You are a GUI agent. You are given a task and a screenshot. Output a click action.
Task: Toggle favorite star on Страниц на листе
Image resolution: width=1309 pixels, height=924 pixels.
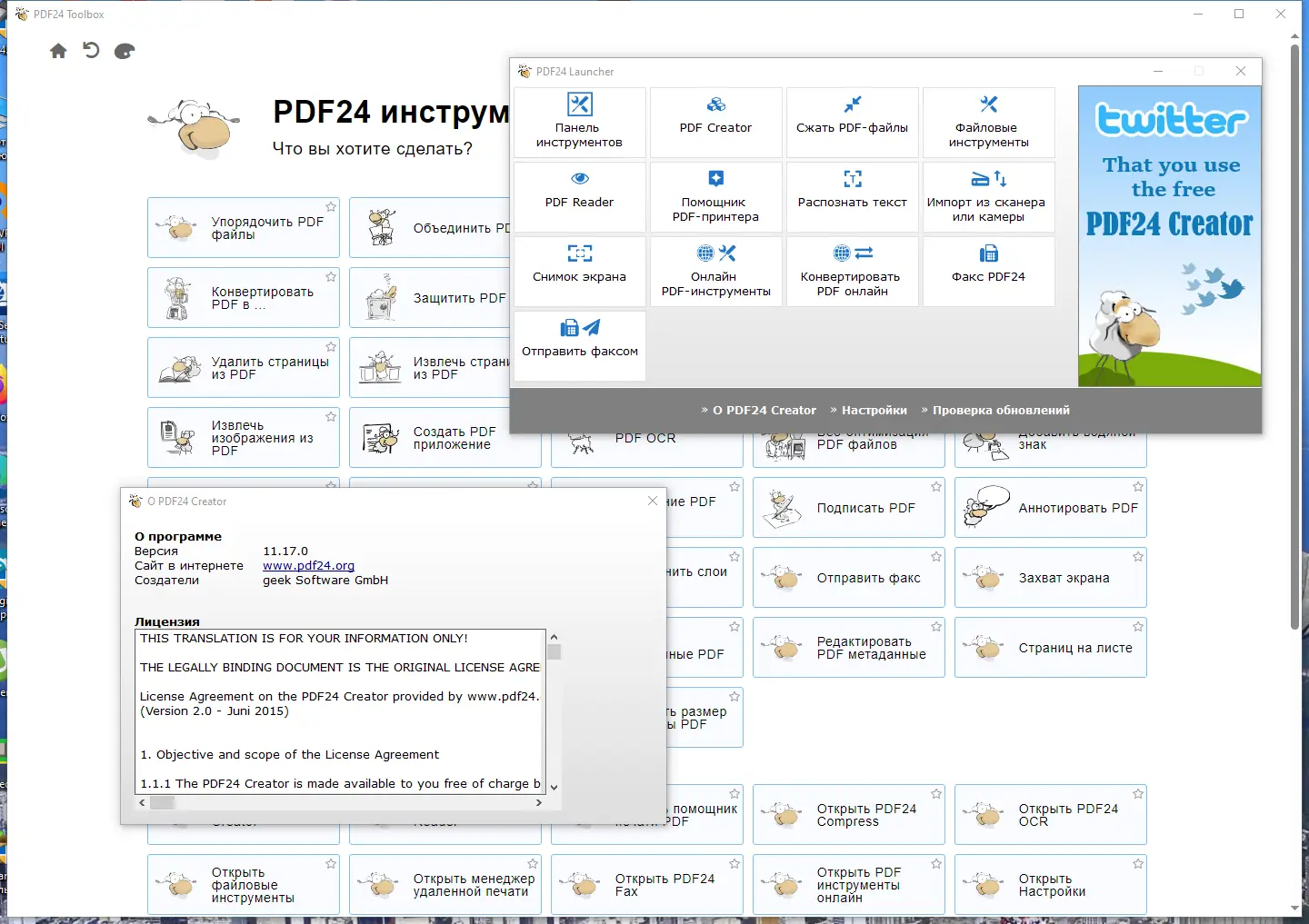click(x=1138, y=627)
